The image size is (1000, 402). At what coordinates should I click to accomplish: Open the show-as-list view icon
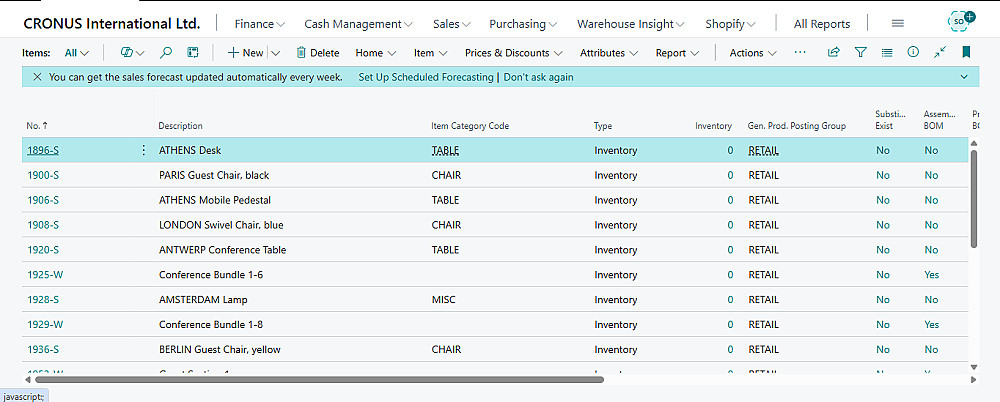pyautogui.click(x=887, y=52)
